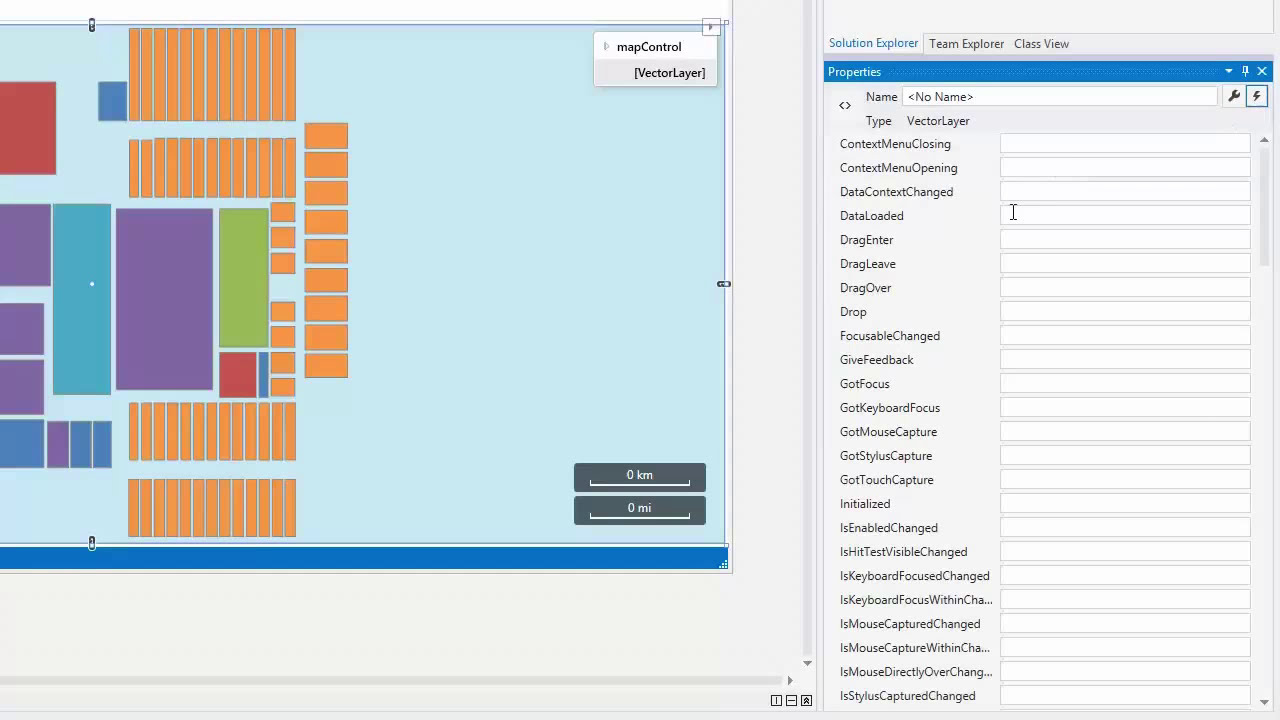
Task: Click the lightning bolt events button
Action: point(1257,96)
